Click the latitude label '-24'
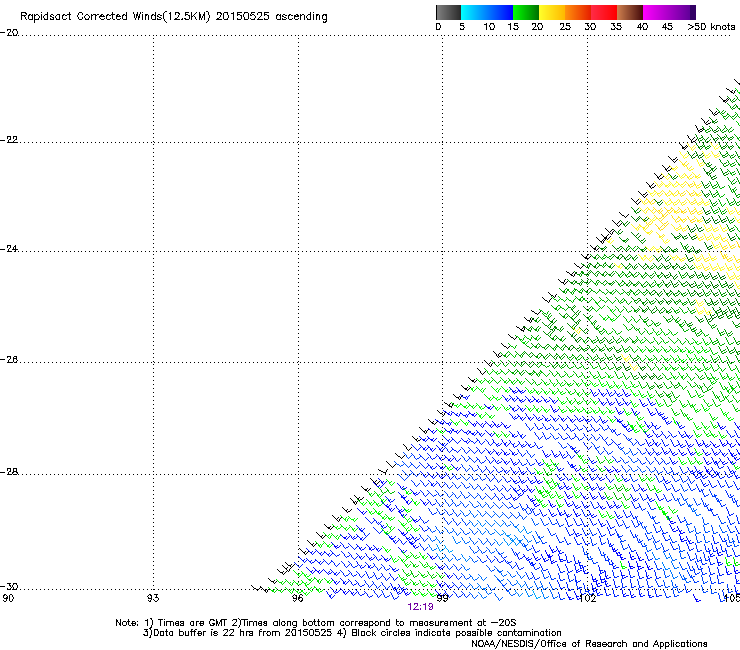The image size is (740, 650). (9, 249)
